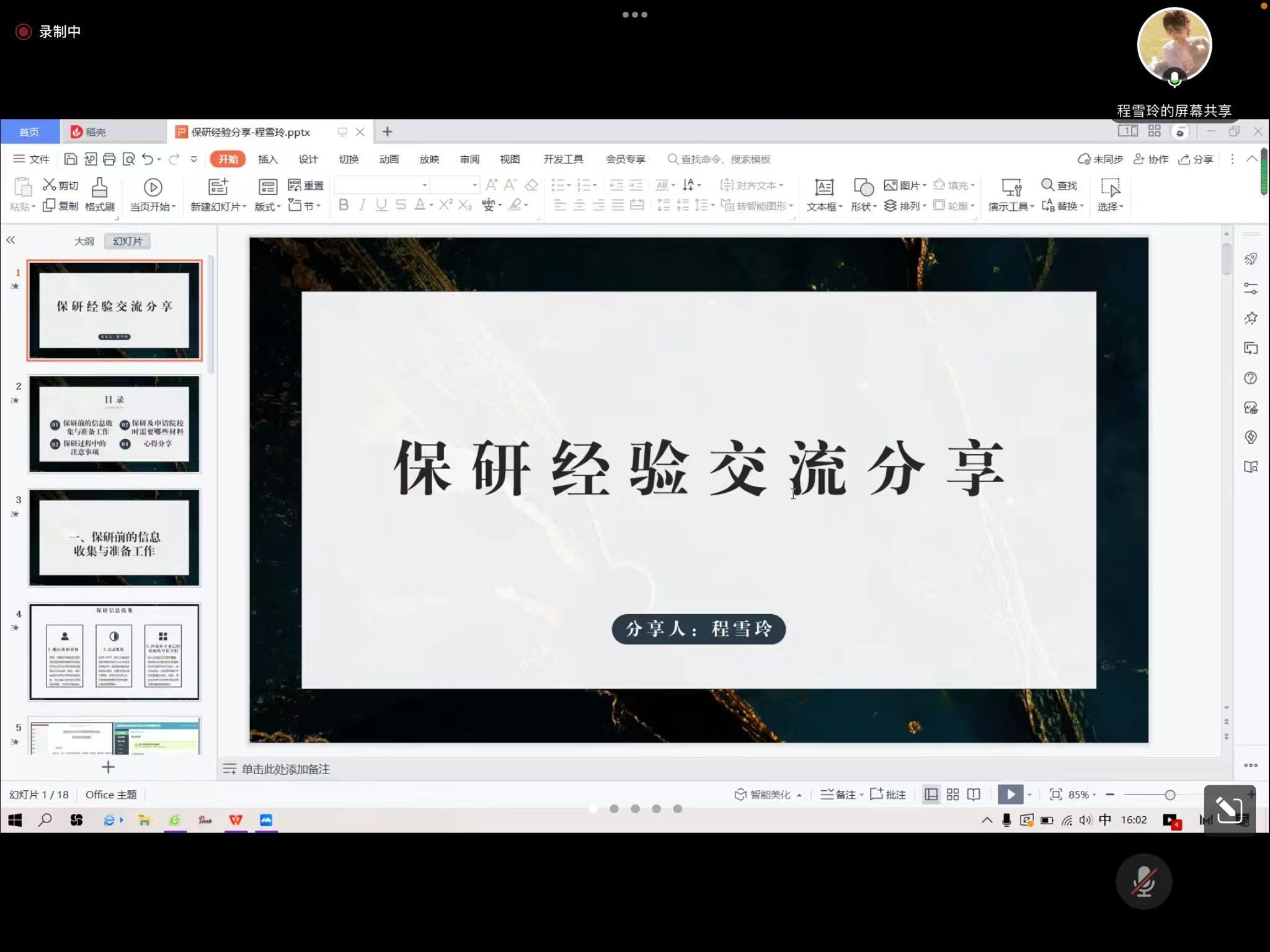Insert a text box with 文本框 icon

click(x=824, y=187)
